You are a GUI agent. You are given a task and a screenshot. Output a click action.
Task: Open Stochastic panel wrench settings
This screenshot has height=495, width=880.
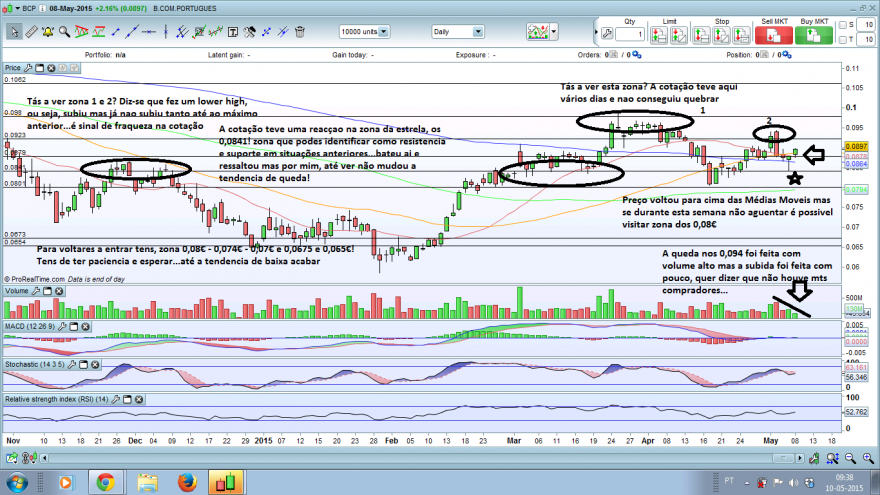[x=72, y=365]
